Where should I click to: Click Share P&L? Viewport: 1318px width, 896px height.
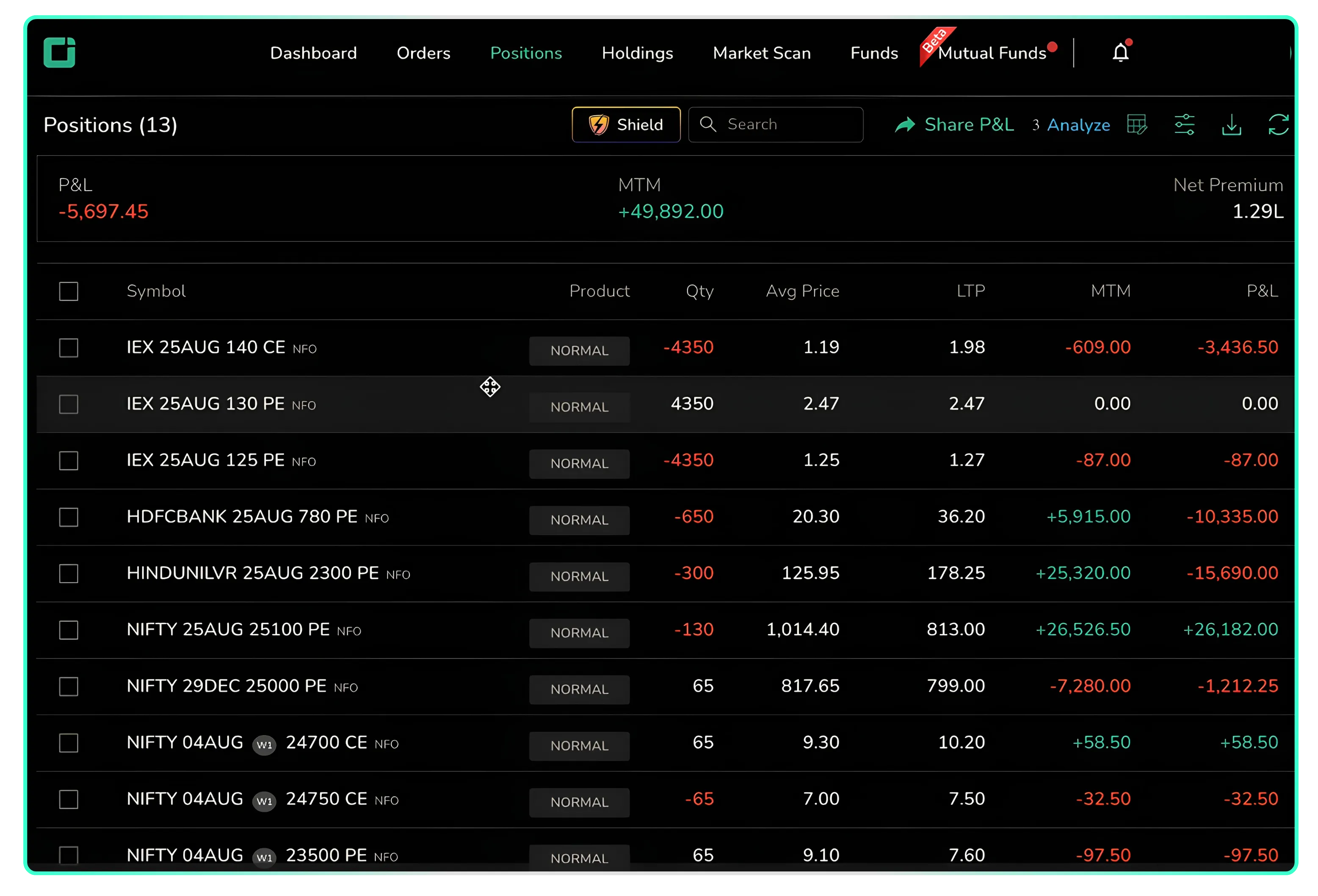point(954,124)
